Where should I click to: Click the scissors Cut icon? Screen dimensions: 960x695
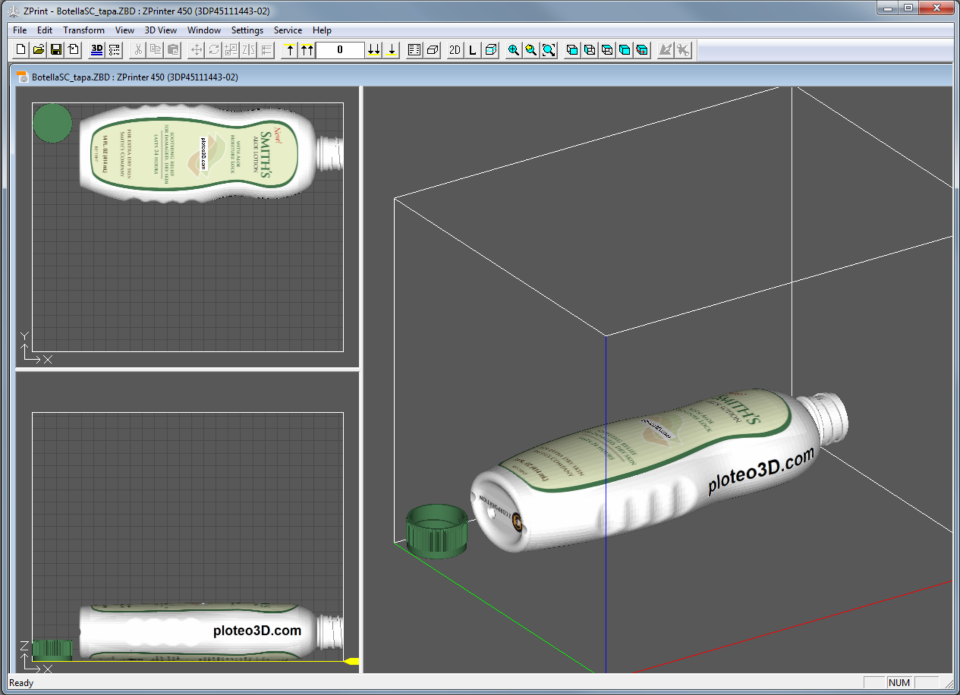pos(138,50)
